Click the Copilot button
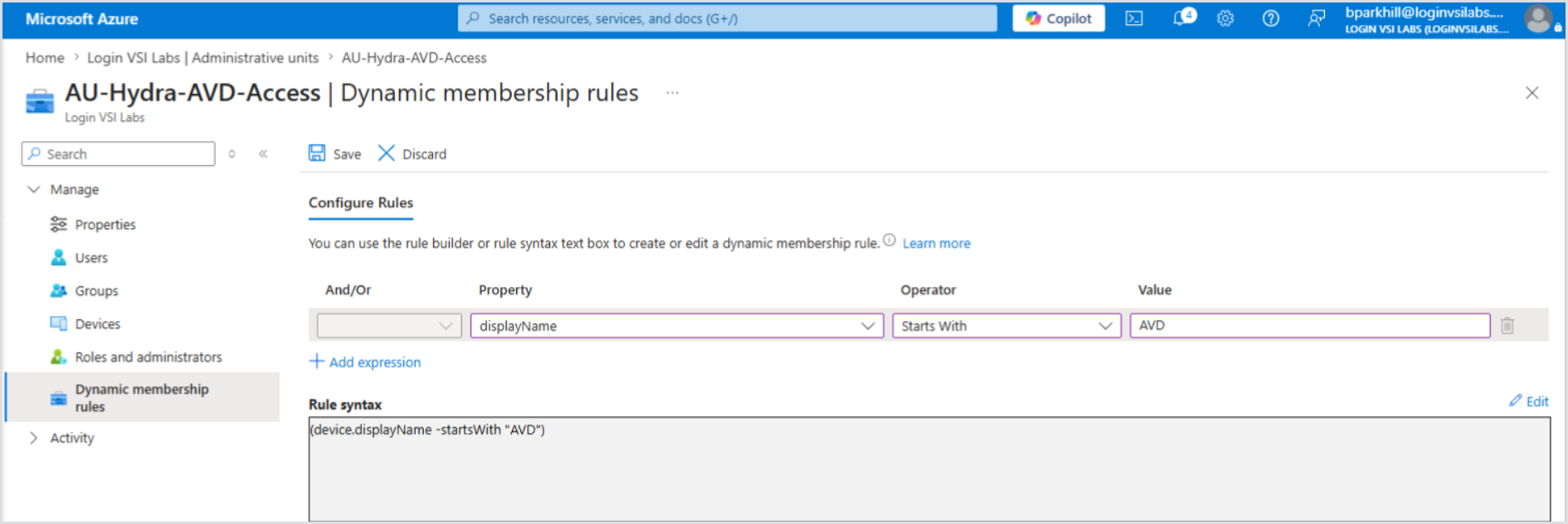1568x524 pixels. coord(1059,18)
